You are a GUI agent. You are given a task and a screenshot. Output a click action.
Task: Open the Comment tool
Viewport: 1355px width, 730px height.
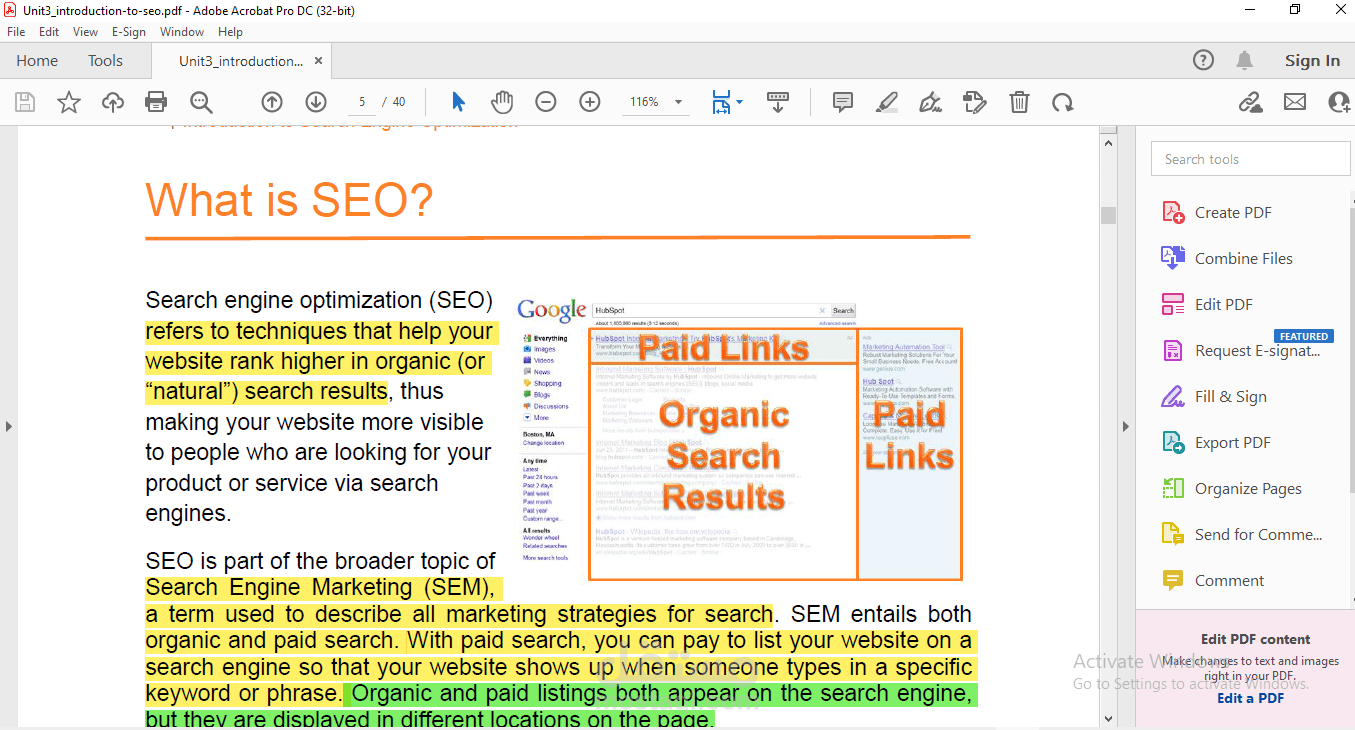pyautogui.click(x=1229, y=580)
